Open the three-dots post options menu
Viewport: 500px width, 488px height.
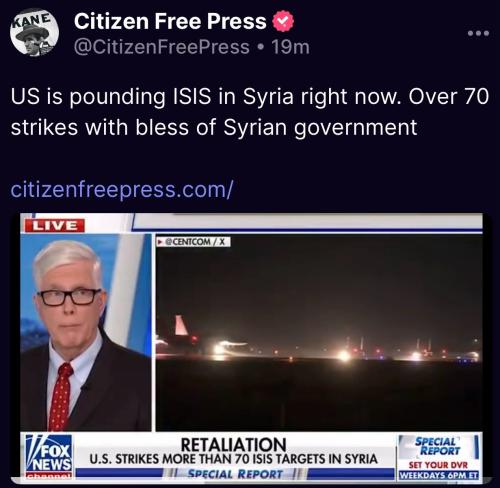tap(478, 33)
